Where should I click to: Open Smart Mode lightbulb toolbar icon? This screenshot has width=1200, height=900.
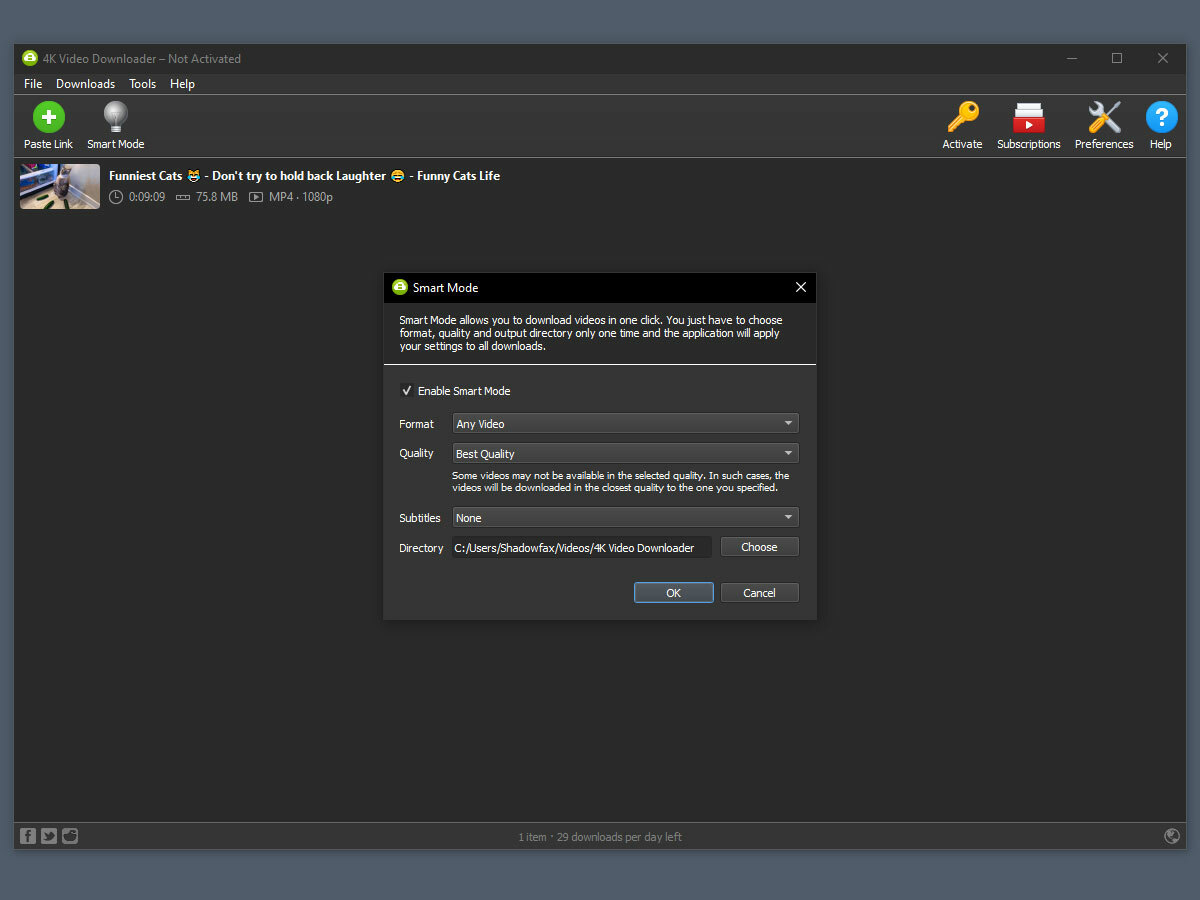(x=116, y=117)
